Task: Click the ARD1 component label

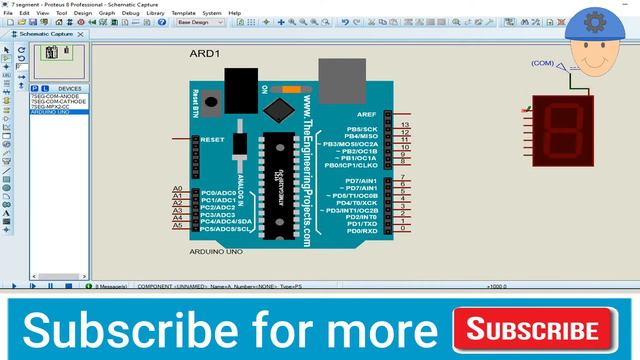Action: 205,53
